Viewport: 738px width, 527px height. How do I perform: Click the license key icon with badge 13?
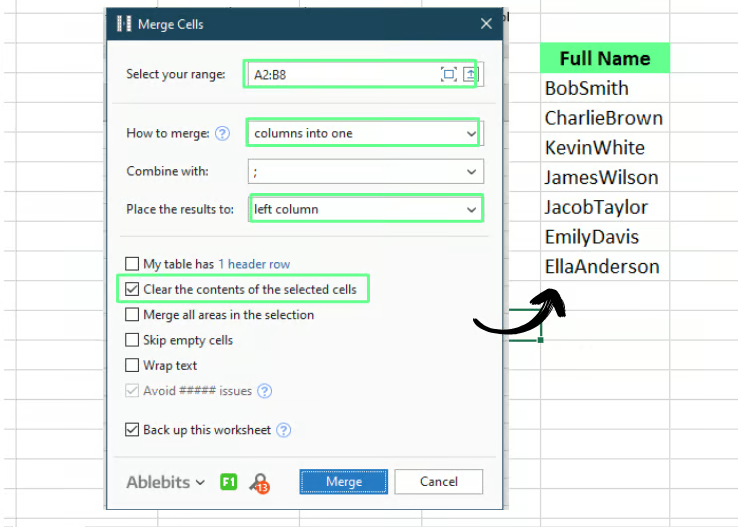[260, 483]
